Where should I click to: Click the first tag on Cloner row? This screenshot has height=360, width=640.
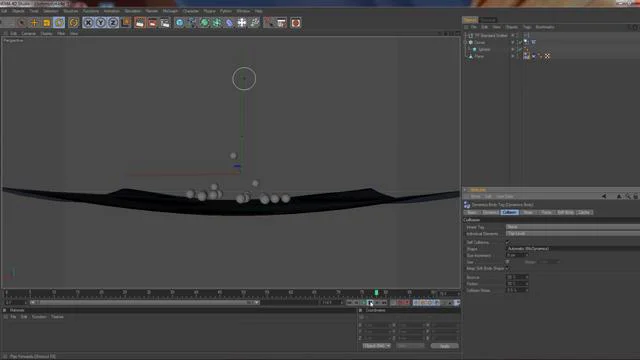527,42
